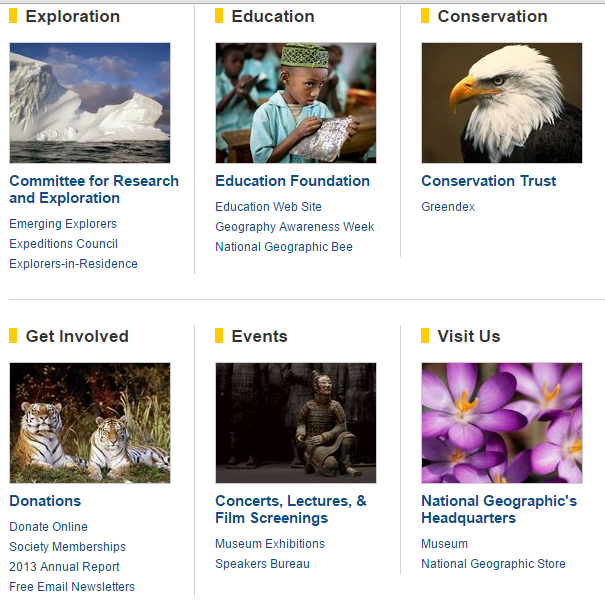The width and height of the screenshot is (605, 600).
Task: Click the bald eagle Conservation image
Action: (501, 103)
